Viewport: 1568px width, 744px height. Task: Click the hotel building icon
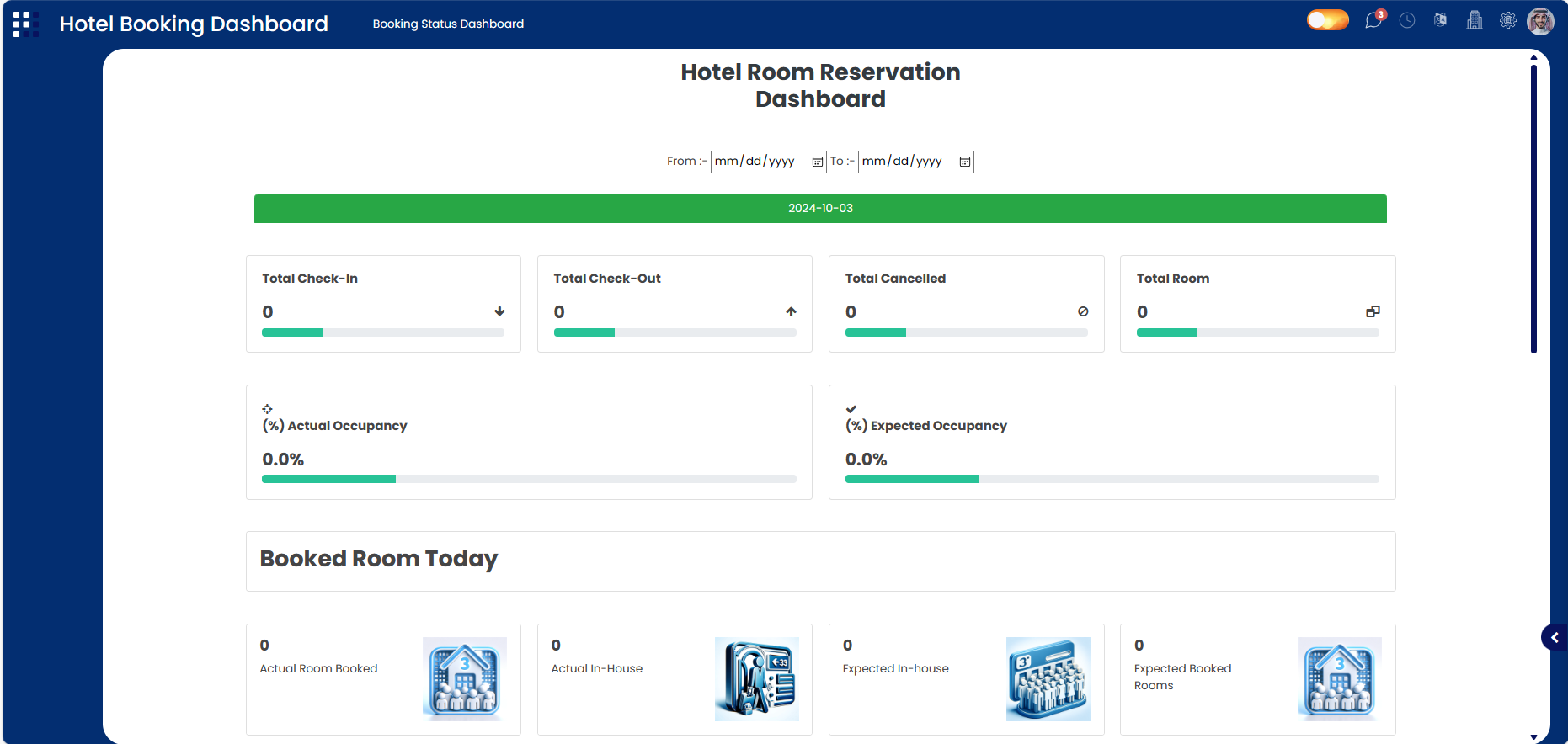(x=1475, y=20)
